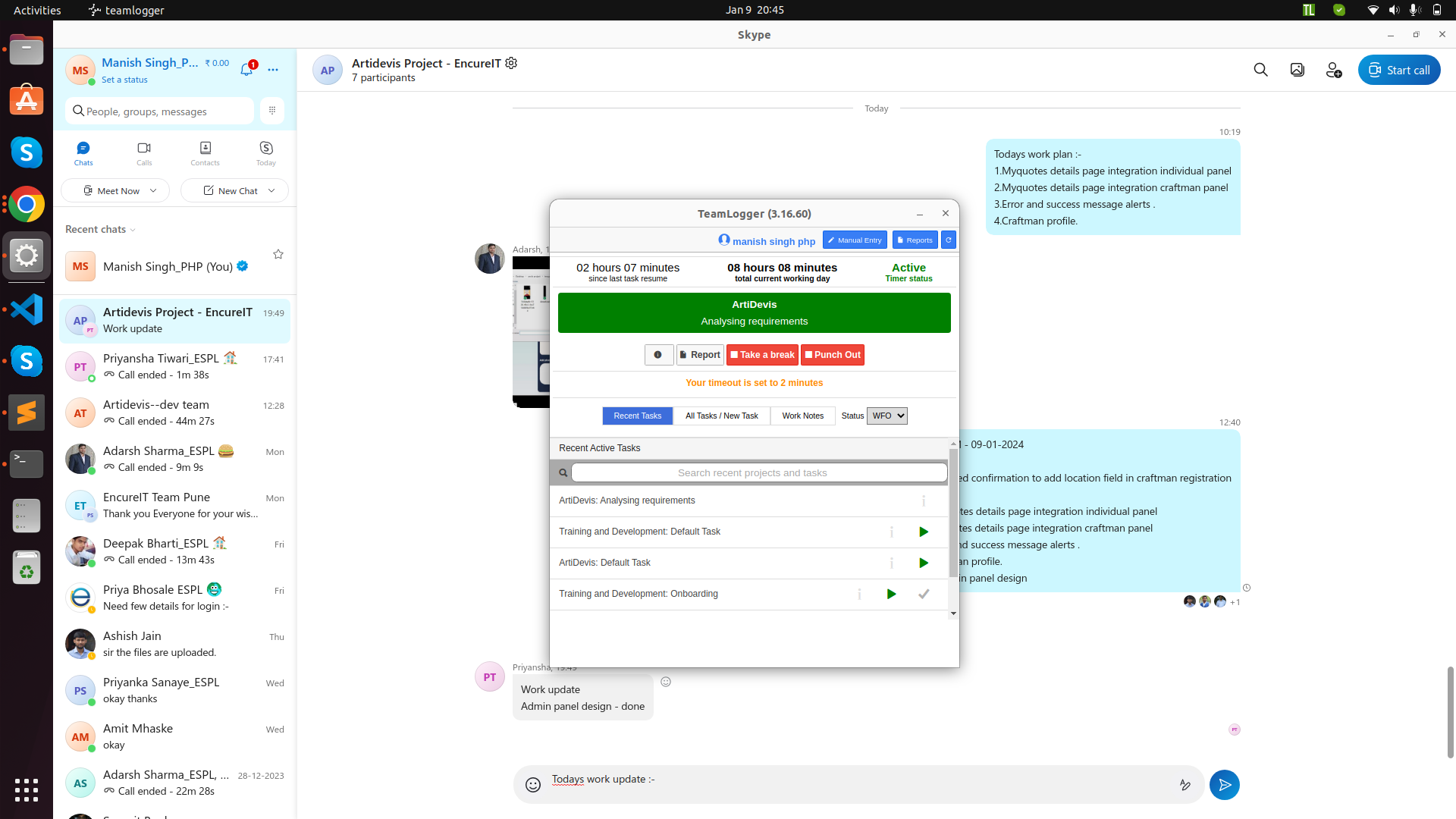Send the typed message
The image size is (1456, 819).
[1224, 785]
